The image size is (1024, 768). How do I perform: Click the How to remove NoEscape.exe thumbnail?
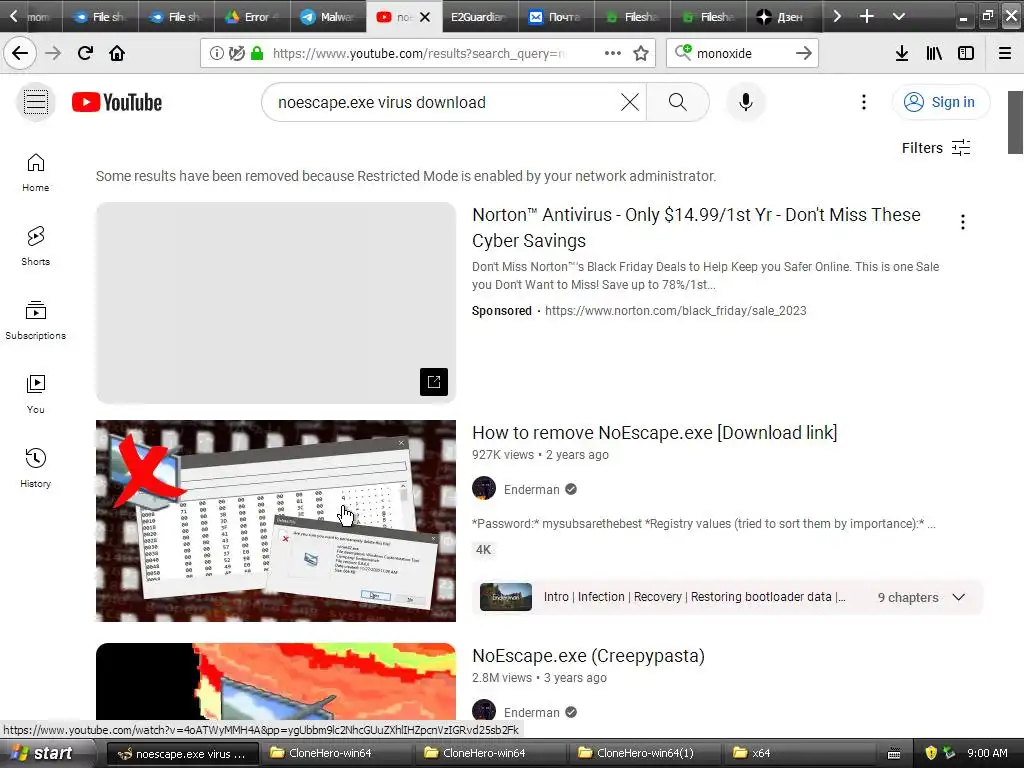pyautogui.click(x=276, y=520)
